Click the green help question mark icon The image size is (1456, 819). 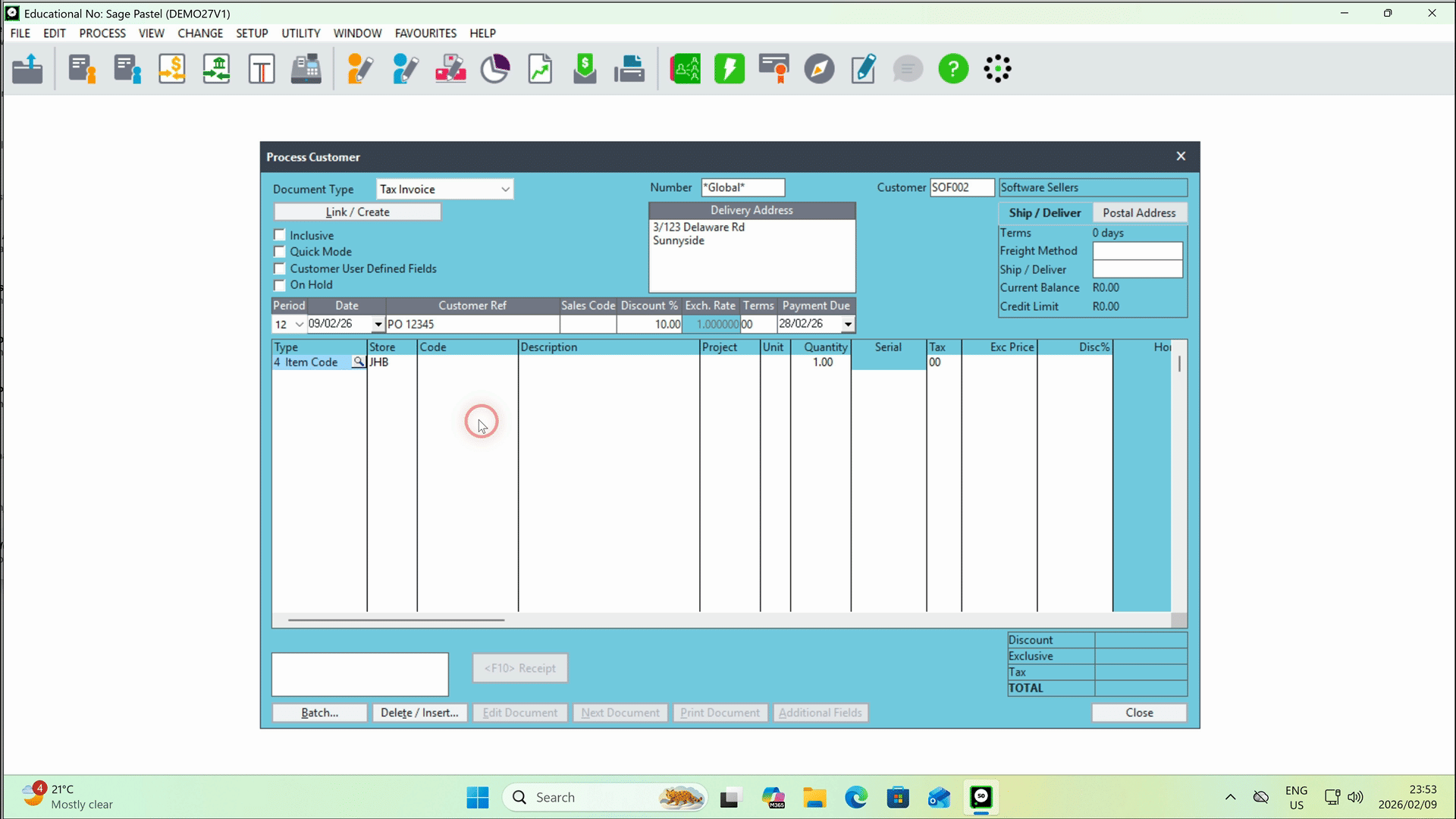coord(953,69)
